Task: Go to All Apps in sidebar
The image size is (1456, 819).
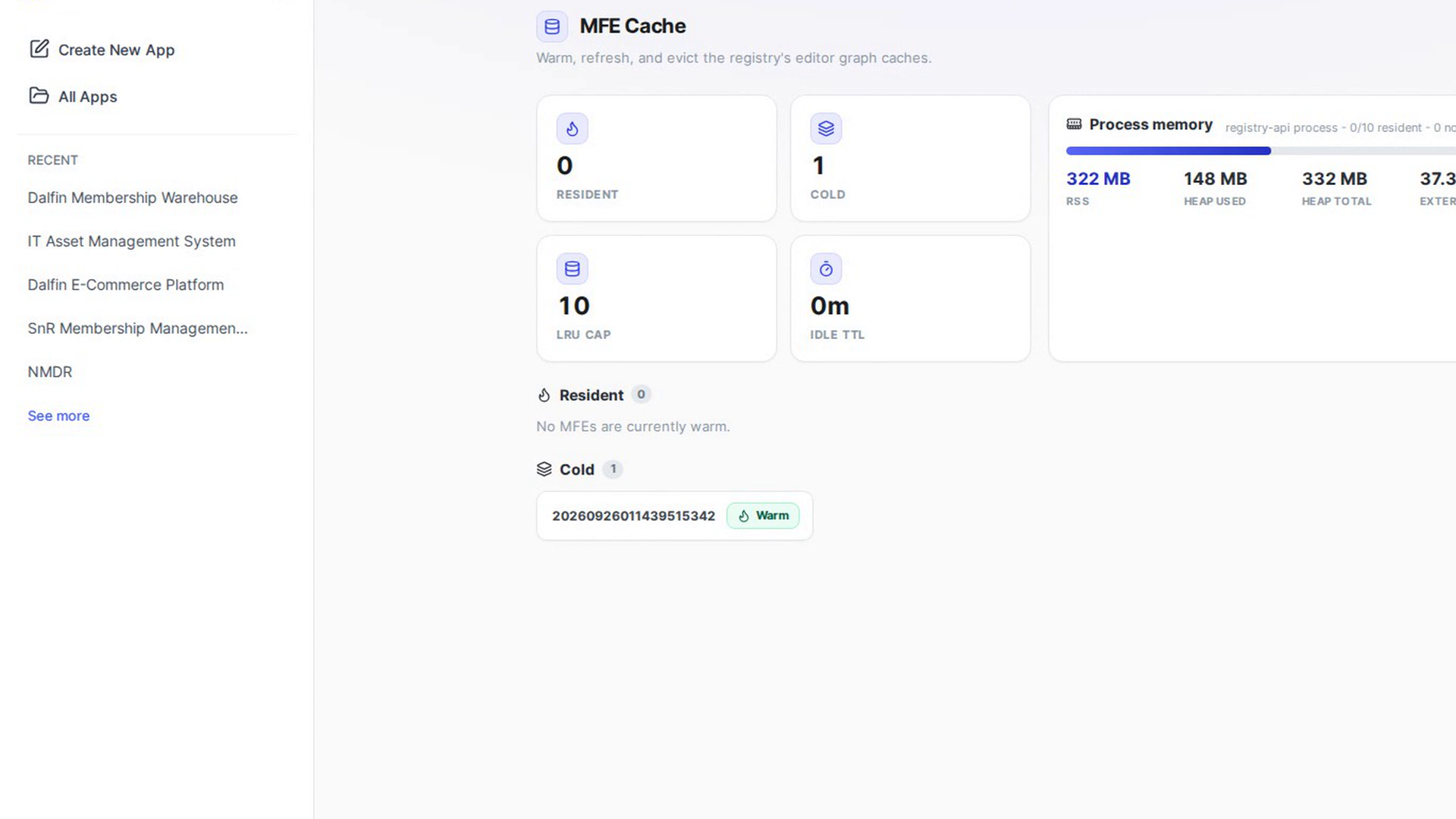Action: click(x=73, y=96)
